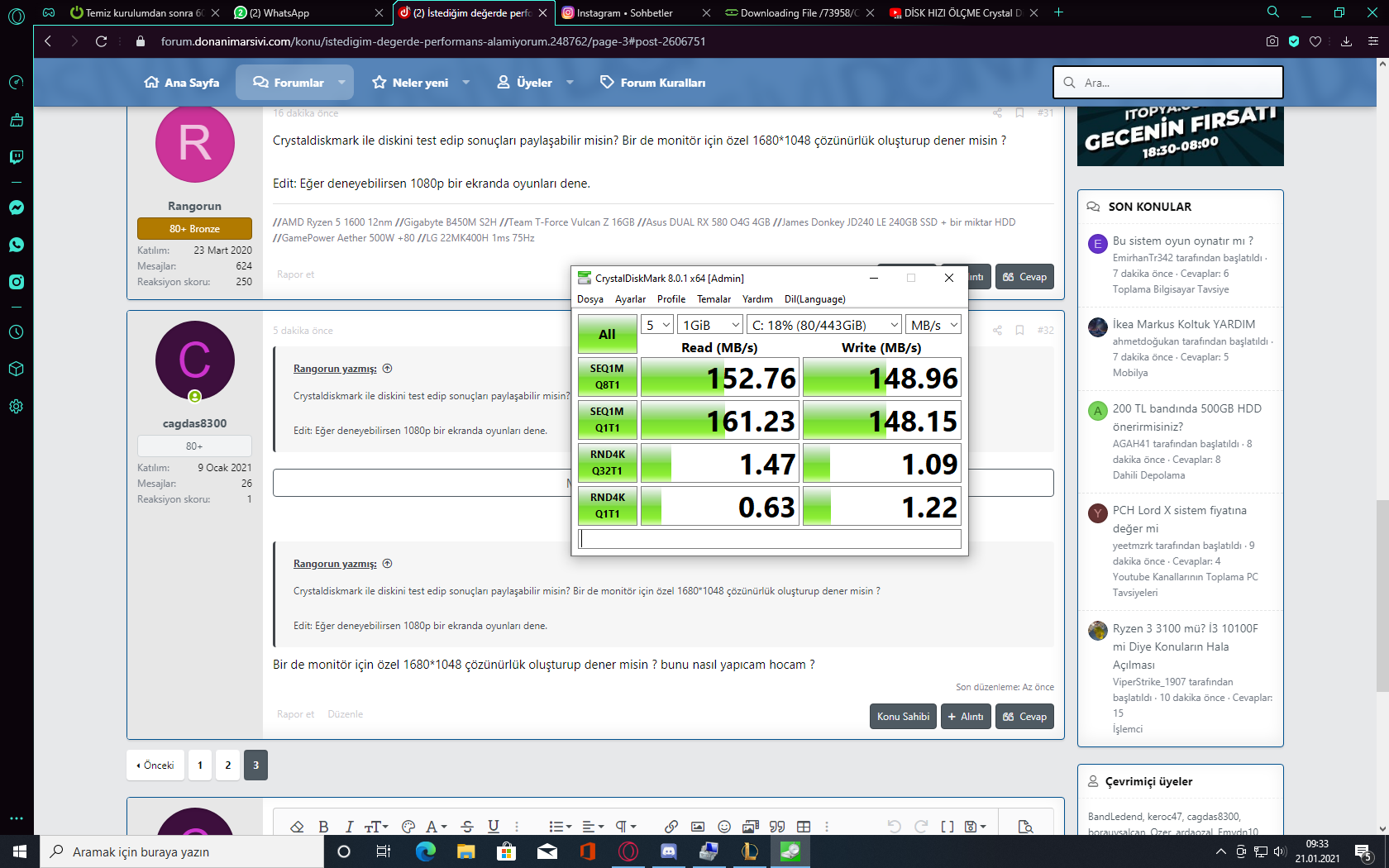Click the Cevap button on post #32
The image size is (1389, 868).
click(x=1024, y=717)
